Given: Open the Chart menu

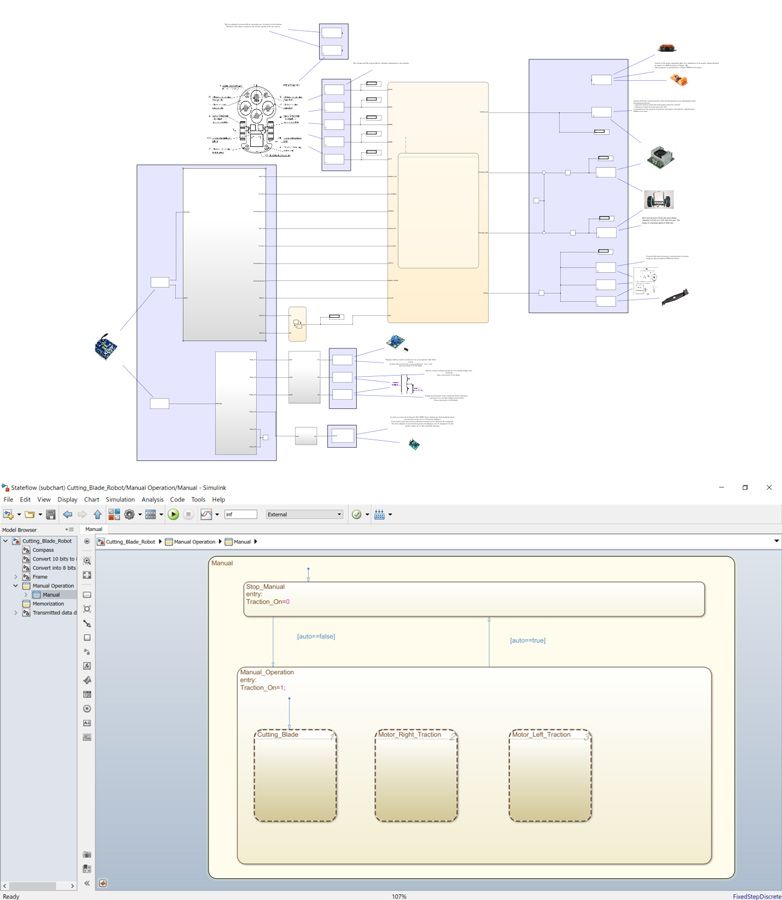Looking at the screenshot, I should pyautogui.click(x=91, y=499).
